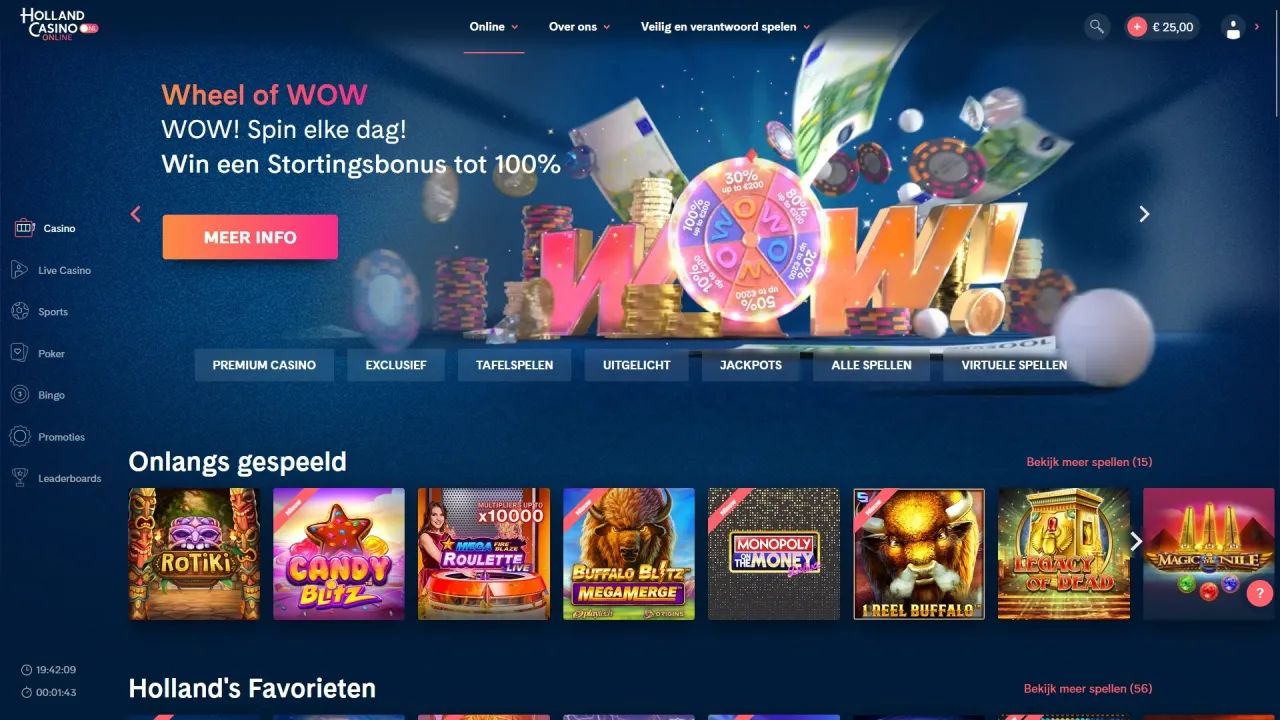The height and width of the screenshot is (720, 1280).
Task: Expand Veilig en verantwoord spelen menu
Action: coord(726,27)
